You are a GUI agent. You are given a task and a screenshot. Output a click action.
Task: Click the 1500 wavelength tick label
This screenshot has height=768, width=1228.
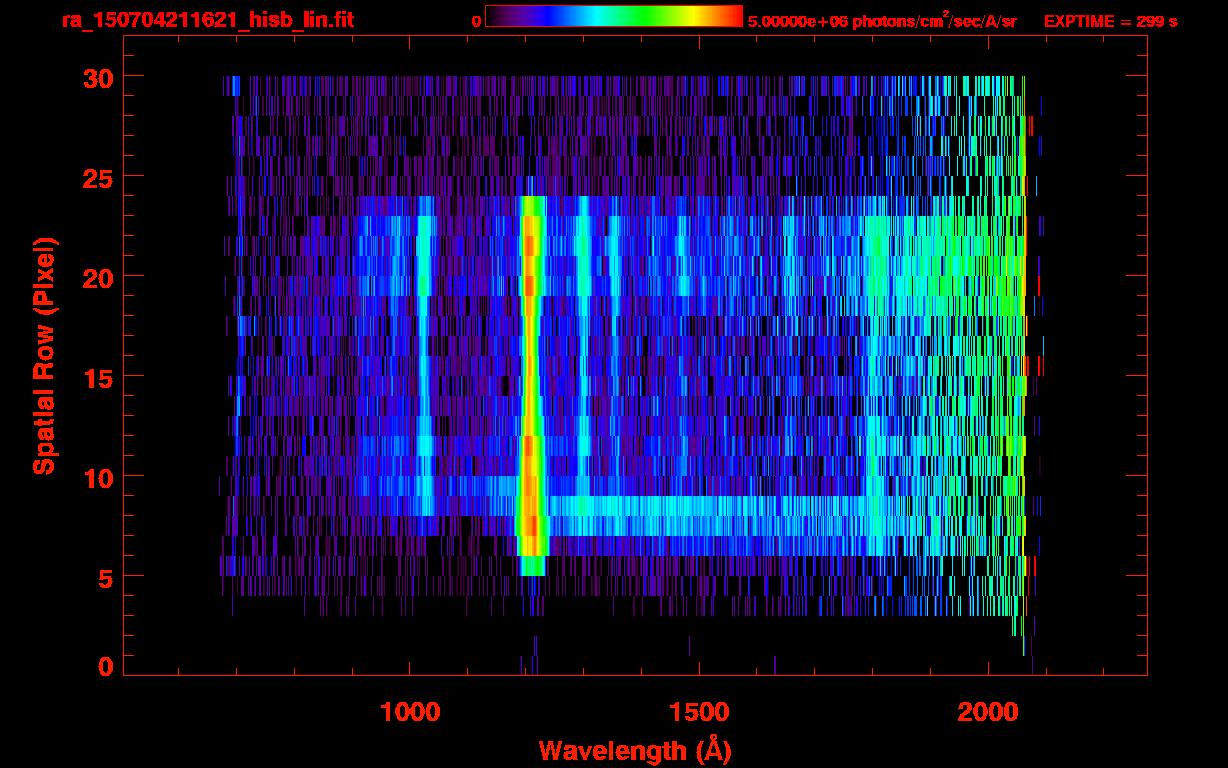click(698, 712)
